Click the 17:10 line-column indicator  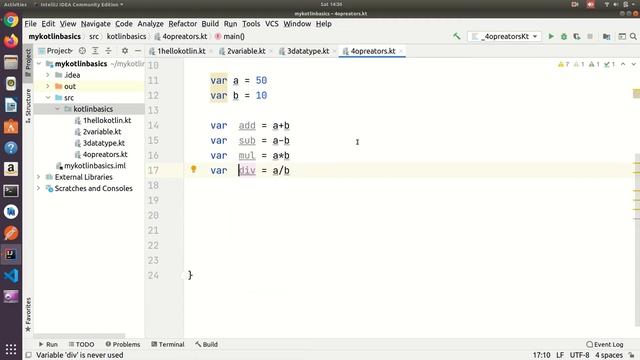point(541,355)
